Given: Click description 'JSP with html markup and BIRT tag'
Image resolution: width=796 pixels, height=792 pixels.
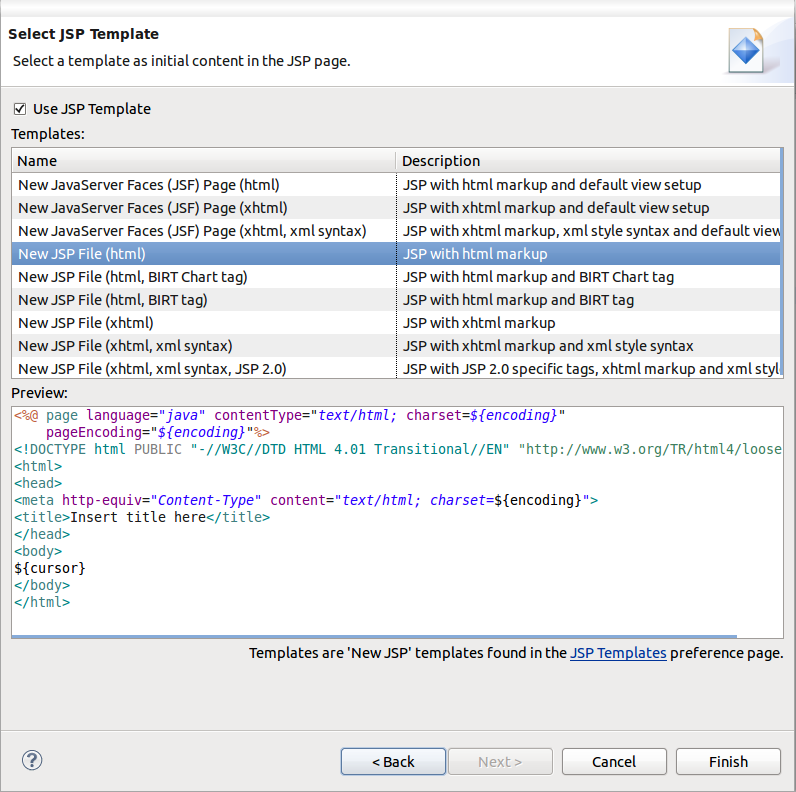Looking at the screenshot, I should (518, 300).
